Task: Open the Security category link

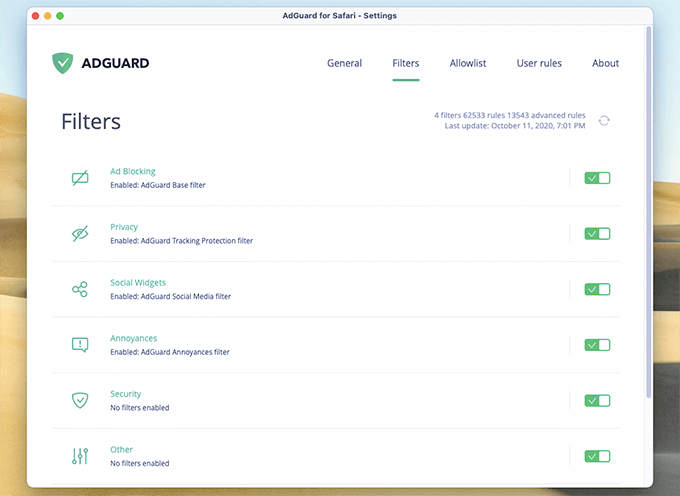Action: [126, 394]
